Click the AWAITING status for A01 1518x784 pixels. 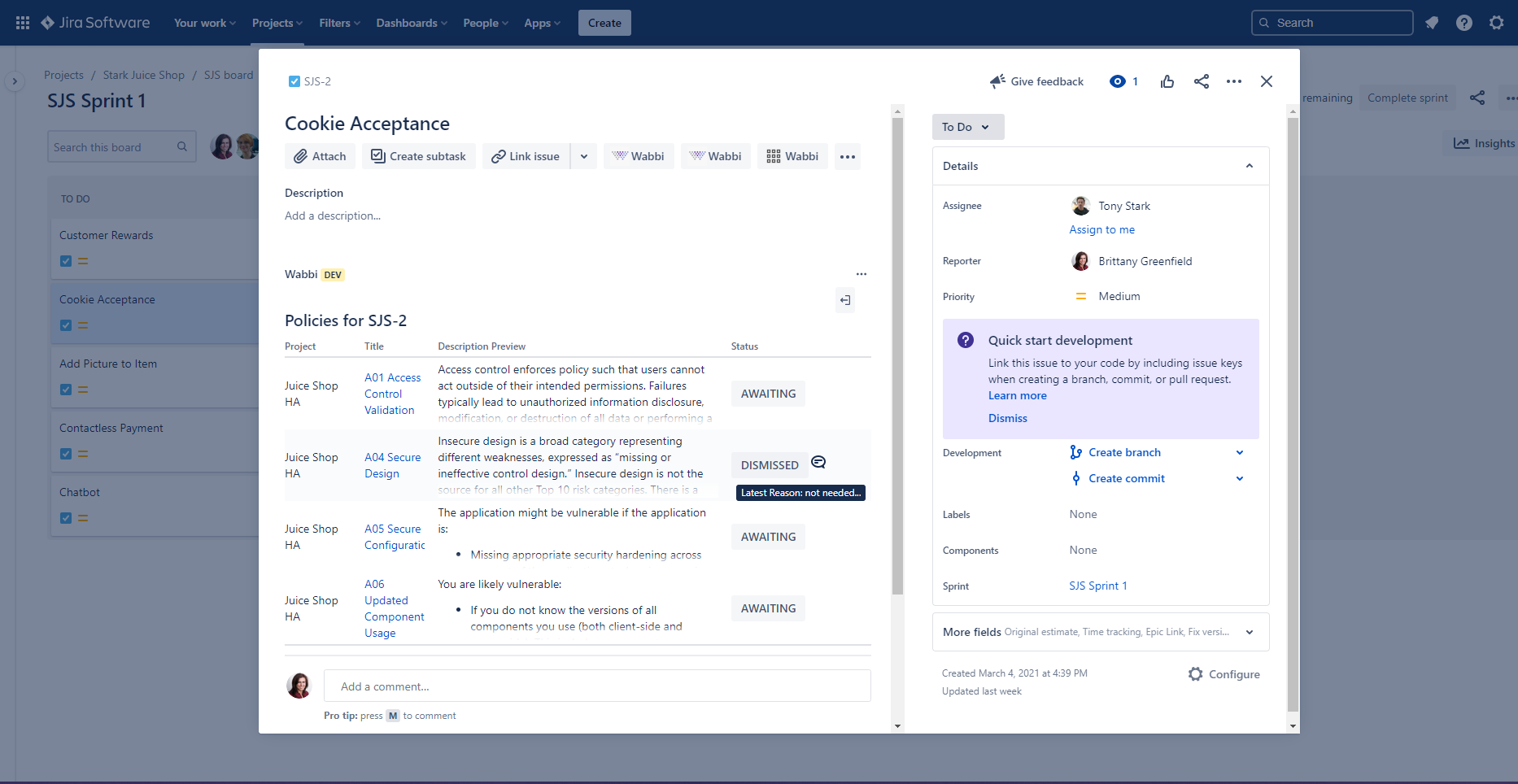(768, 394)
